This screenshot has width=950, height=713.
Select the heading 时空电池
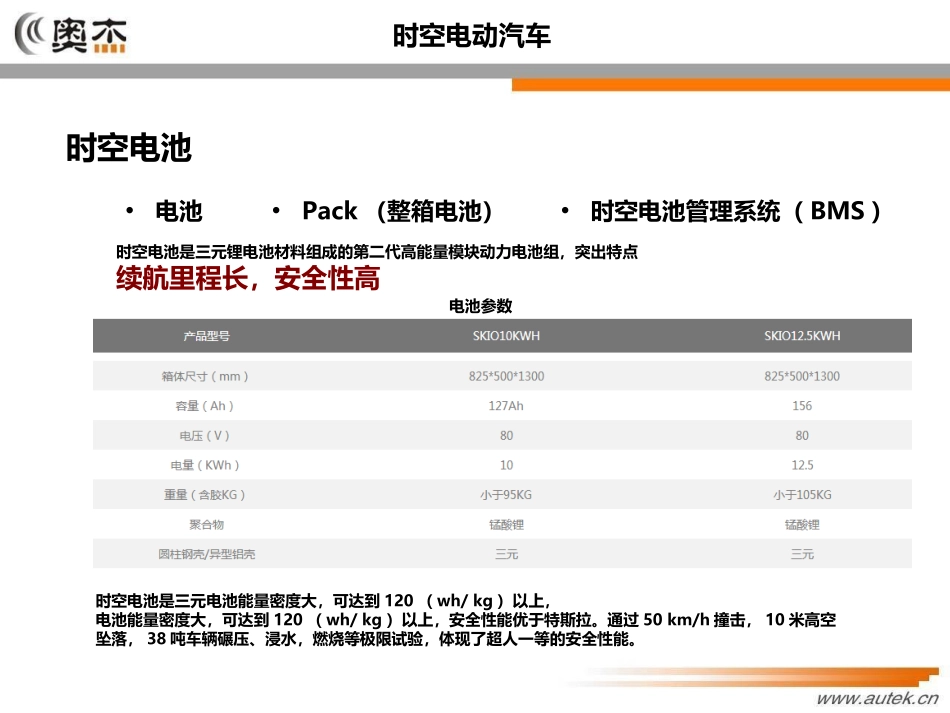(x=128, y=148)
